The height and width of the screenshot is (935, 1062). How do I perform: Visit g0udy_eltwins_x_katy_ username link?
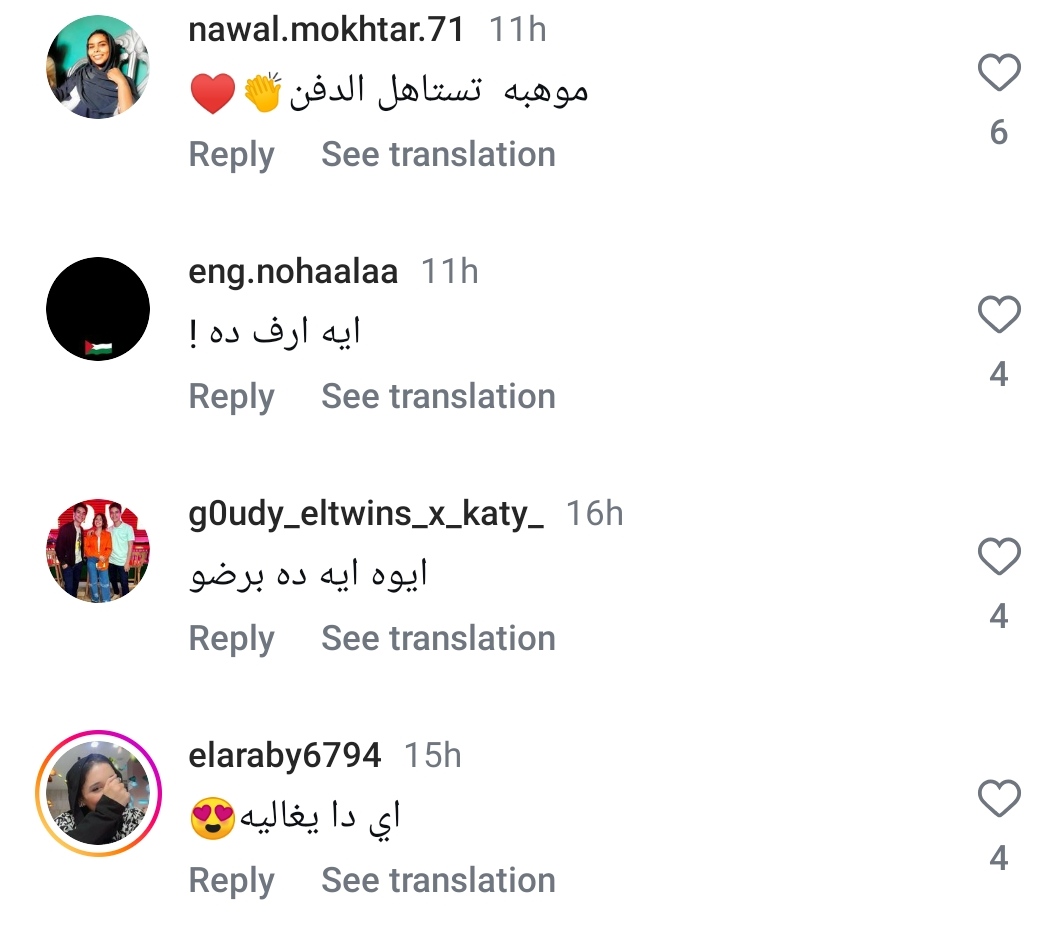point(366,514)
